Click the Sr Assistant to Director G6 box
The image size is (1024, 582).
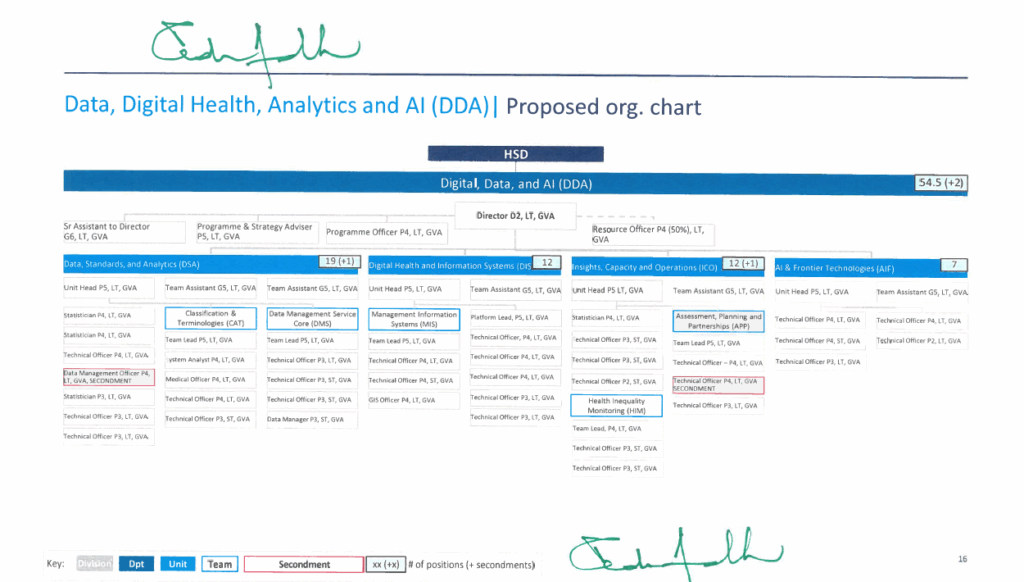click(x=123, y=232)
